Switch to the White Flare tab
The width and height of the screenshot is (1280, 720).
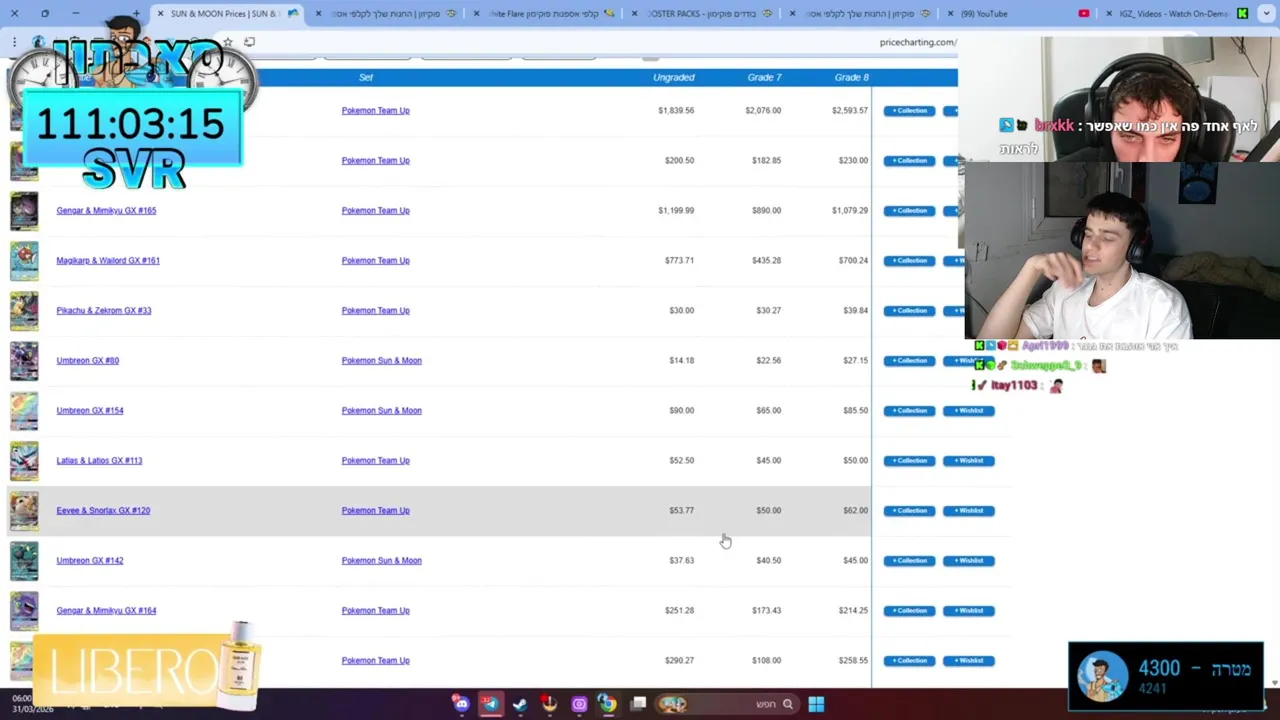[545, 14]
